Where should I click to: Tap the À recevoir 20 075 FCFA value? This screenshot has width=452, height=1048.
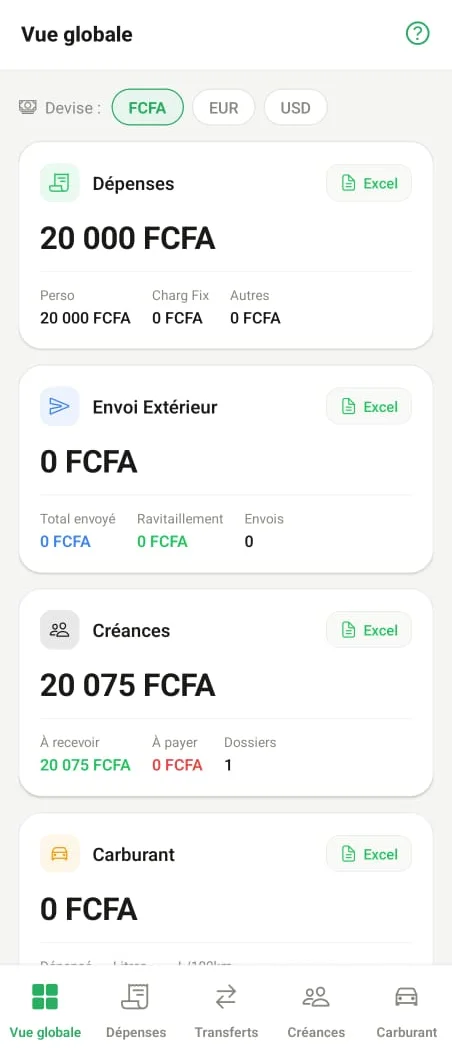[85, 765]
